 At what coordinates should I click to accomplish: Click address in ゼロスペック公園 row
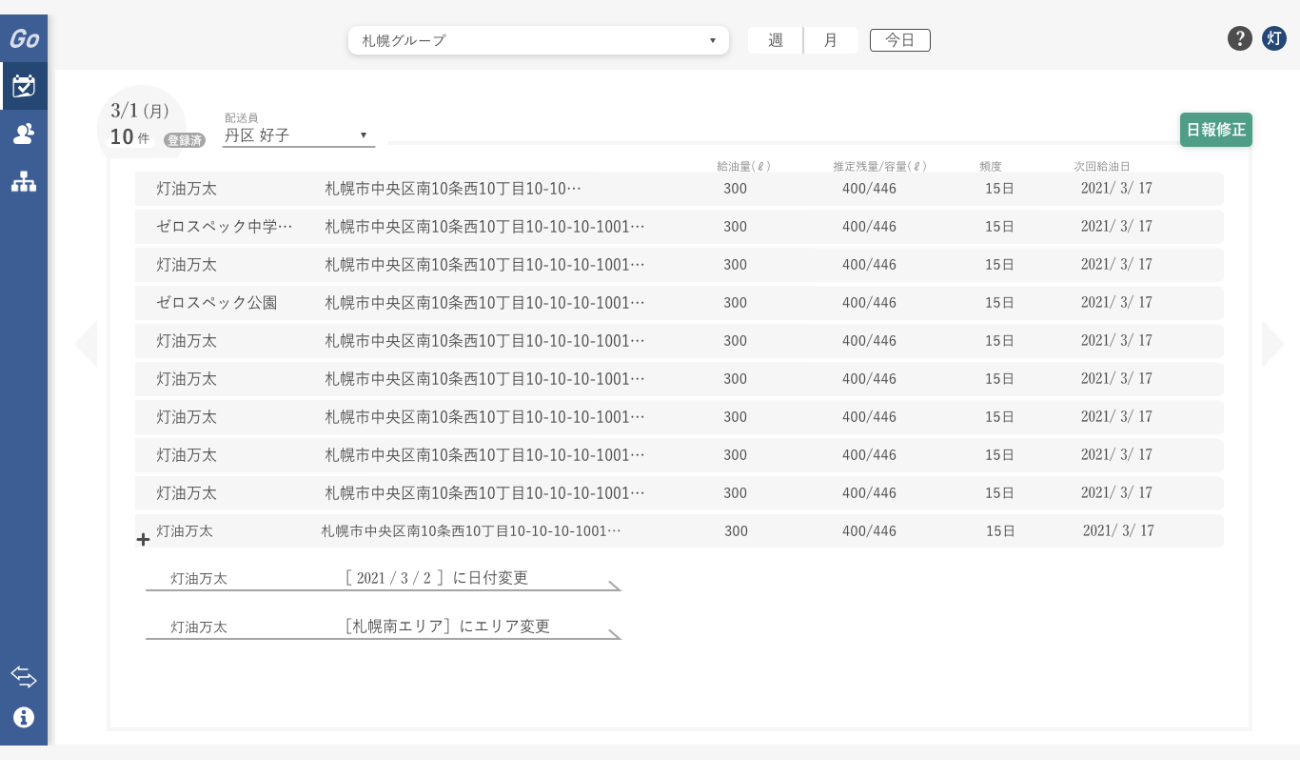click(x=485, y=303)
